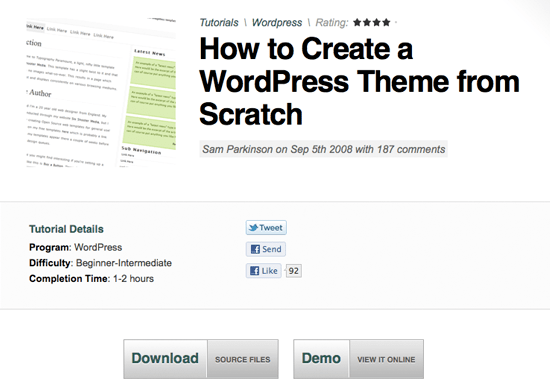The image size is (550, 384).
Task: Click the article title 'How to Create a WordPress Theme from Scratch'
Action: point(359,81)
